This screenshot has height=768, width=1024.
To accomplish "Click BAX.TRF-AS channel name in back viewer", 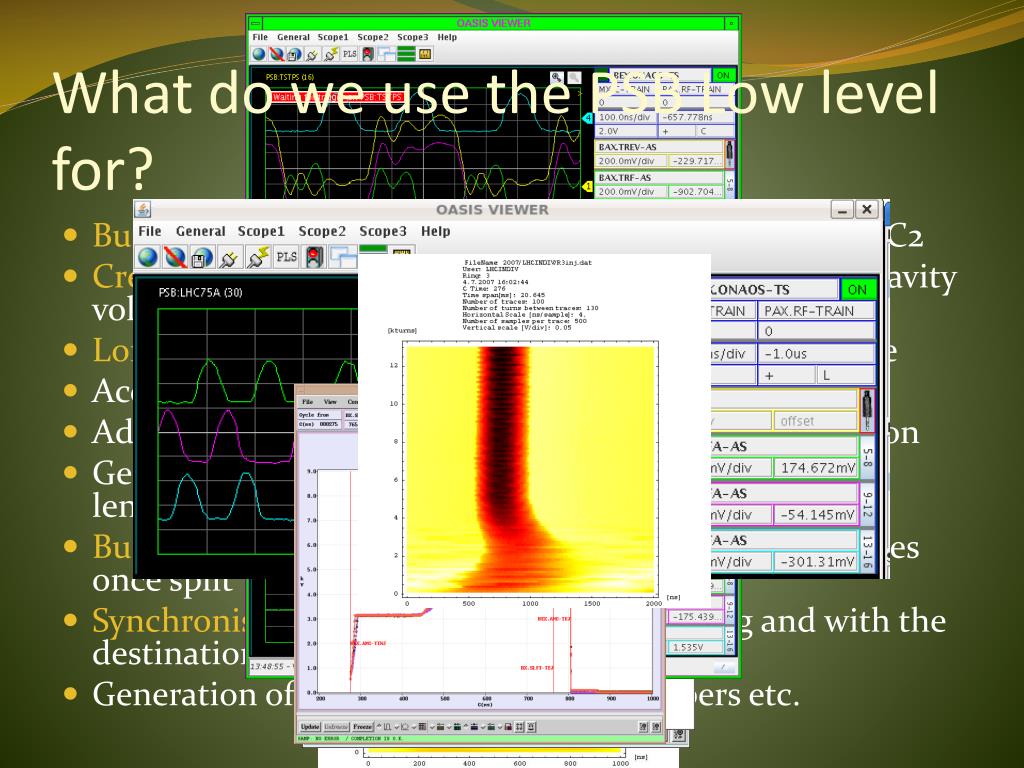I will pos(659,178).
